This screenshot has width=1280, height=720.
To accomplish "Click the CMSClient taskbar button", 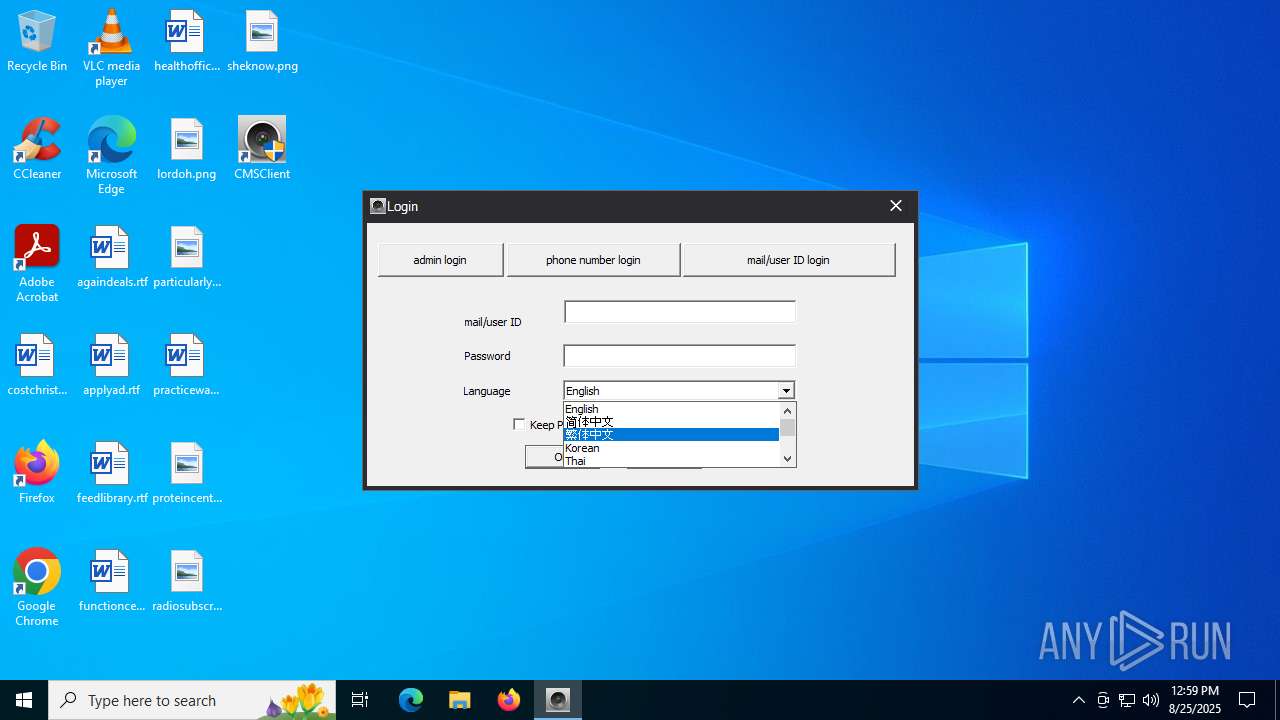I will 558,700.
